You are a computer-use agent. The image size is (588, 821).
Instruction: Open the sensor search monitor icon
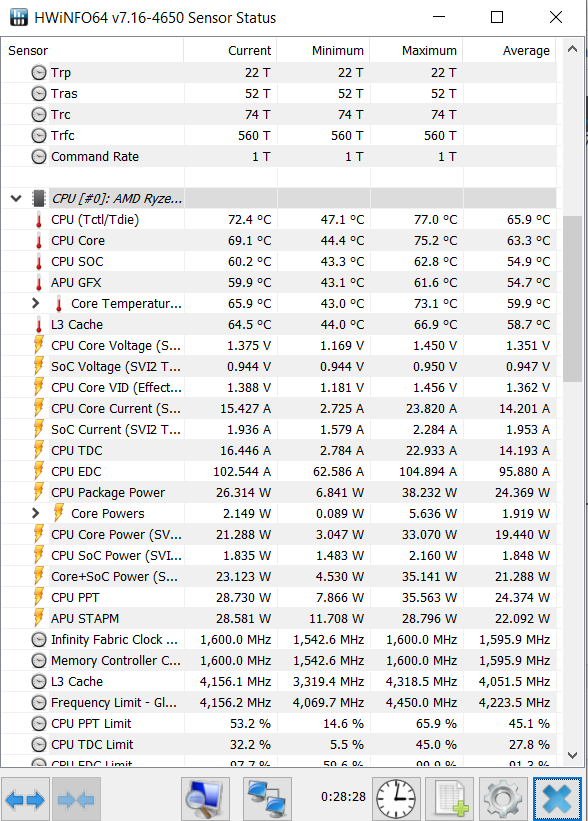click(205, 799)
